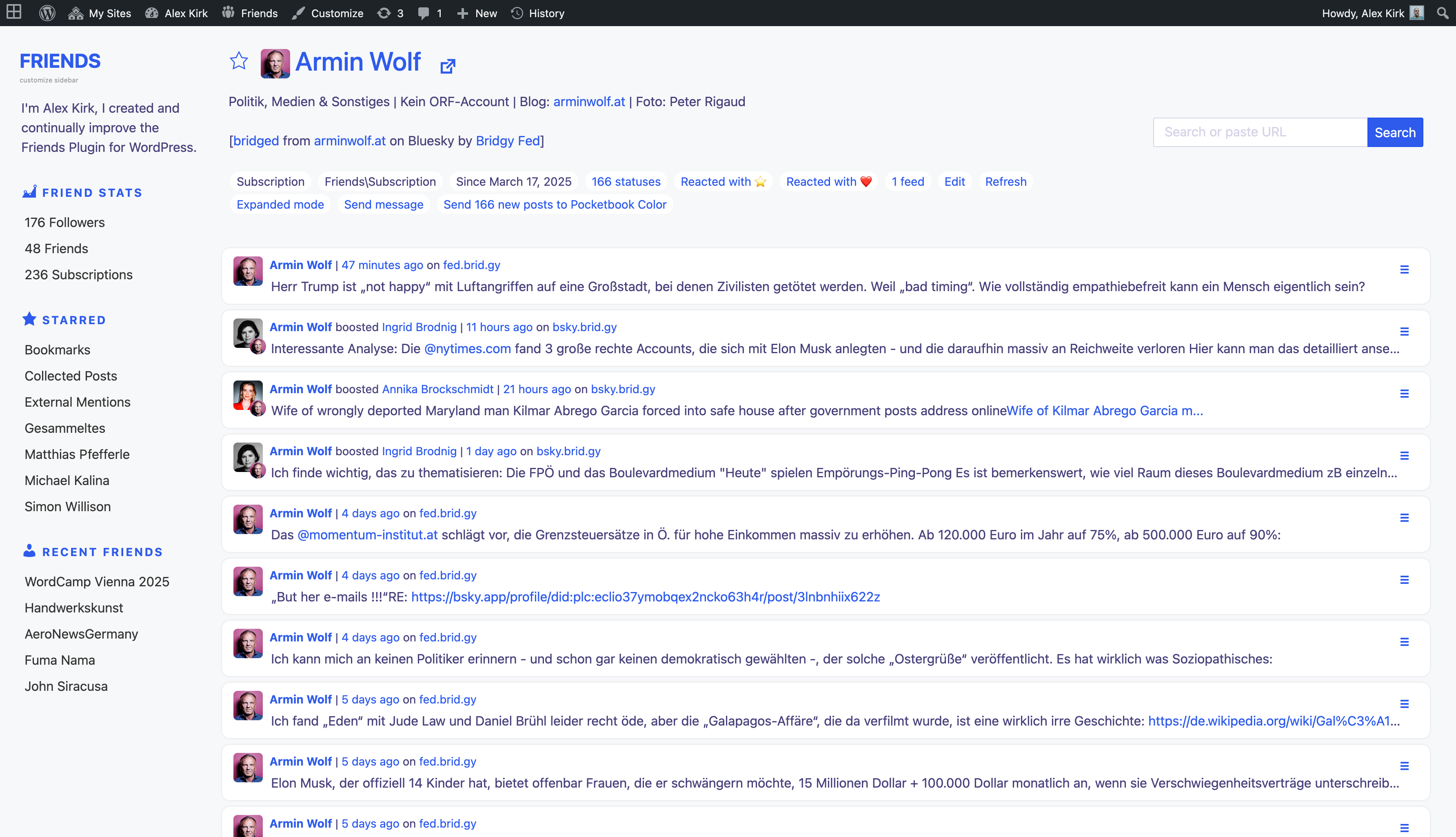Open 236 Subscriptions in sidebar
The width and height of the screenshot is (1456, 837).
click(x=79, y=275)
